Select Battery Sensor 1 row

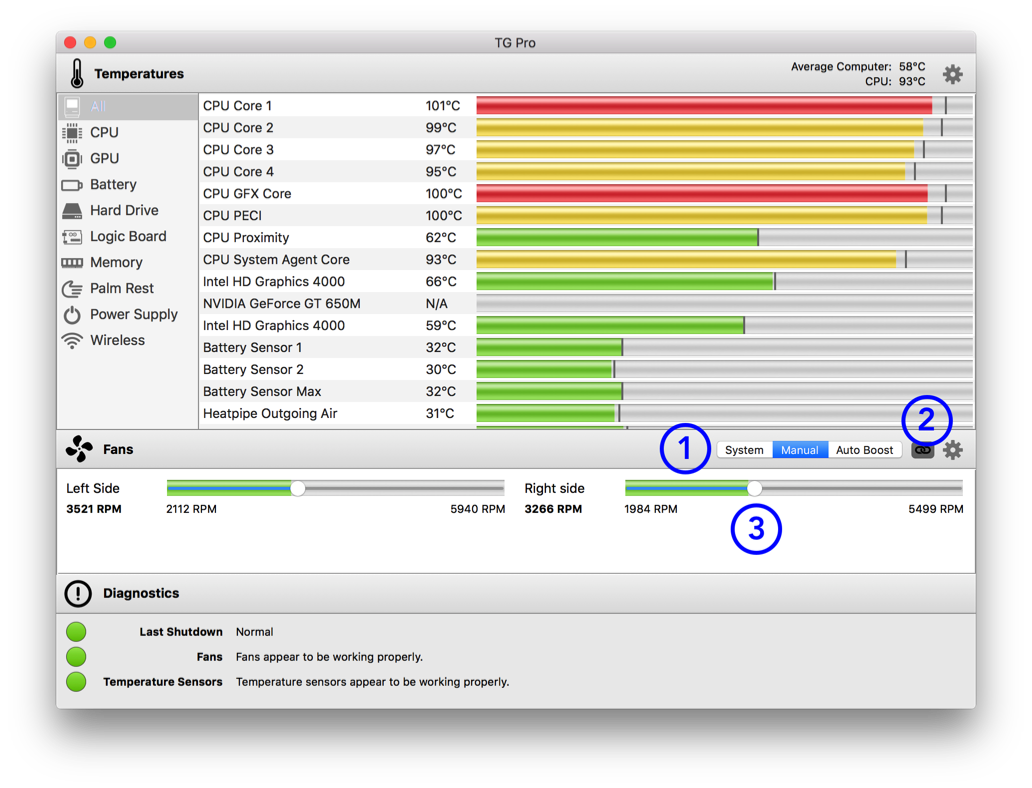click(x=586, y=348)
